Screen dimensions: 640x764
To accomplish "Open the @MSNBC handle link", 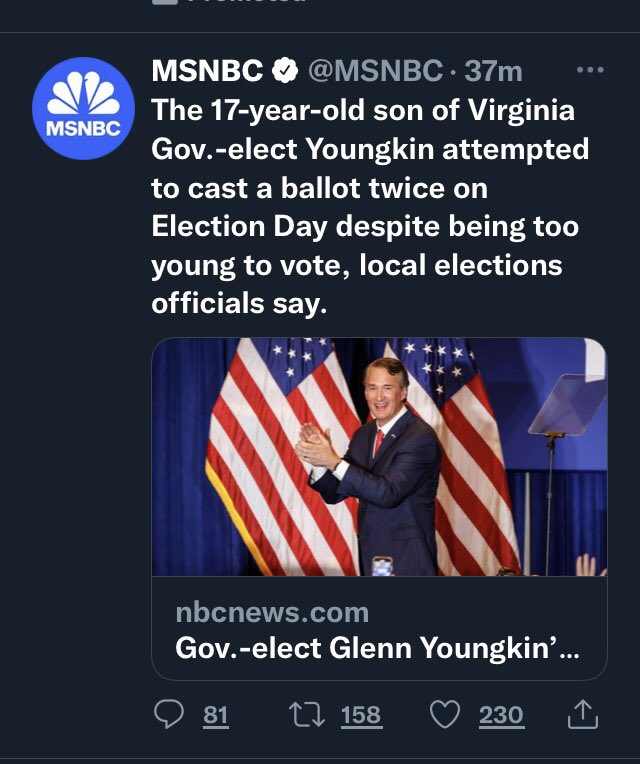I will tap(375, 71).
